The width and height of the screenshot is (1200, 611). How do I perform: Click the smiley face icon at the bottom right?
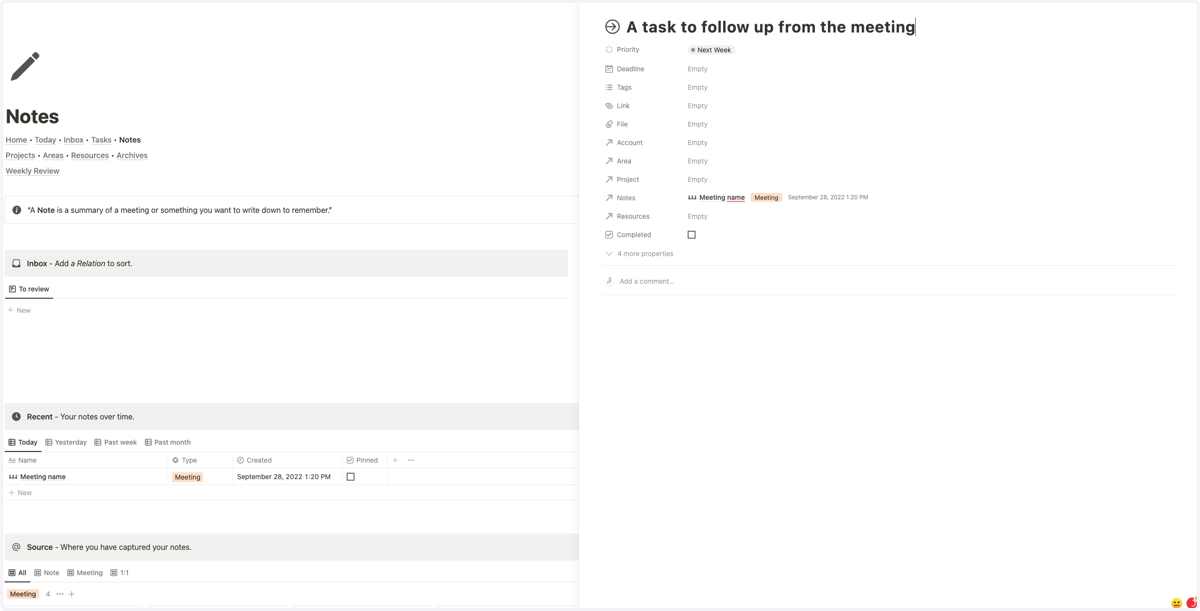point(1176,603)
